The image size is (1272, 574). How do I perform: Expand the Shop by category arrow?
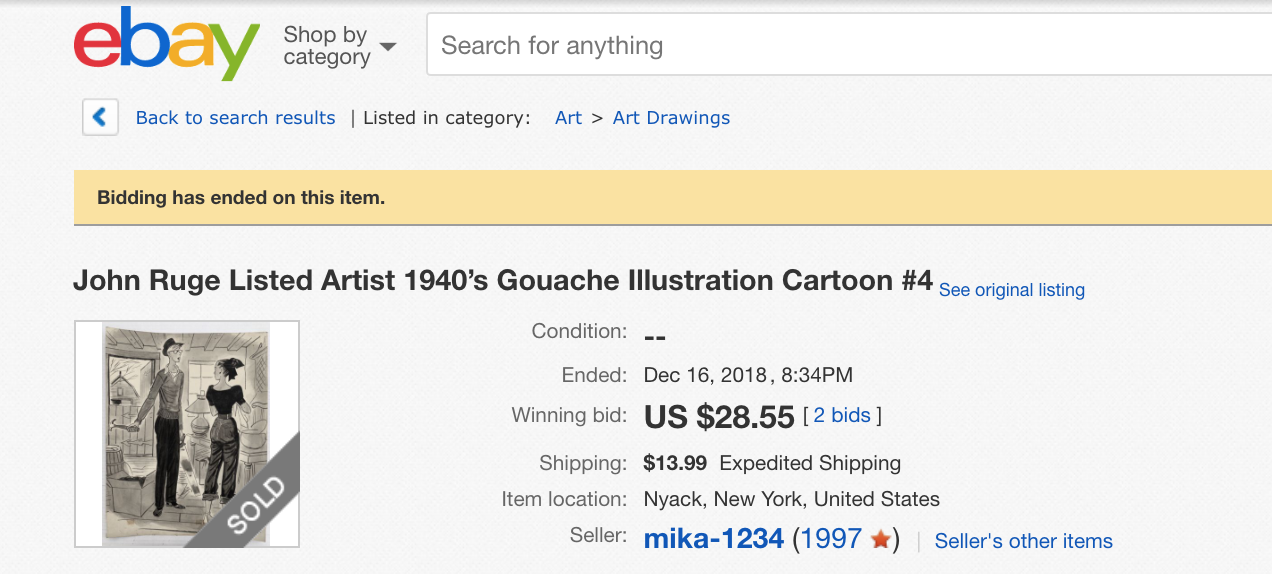388,47
